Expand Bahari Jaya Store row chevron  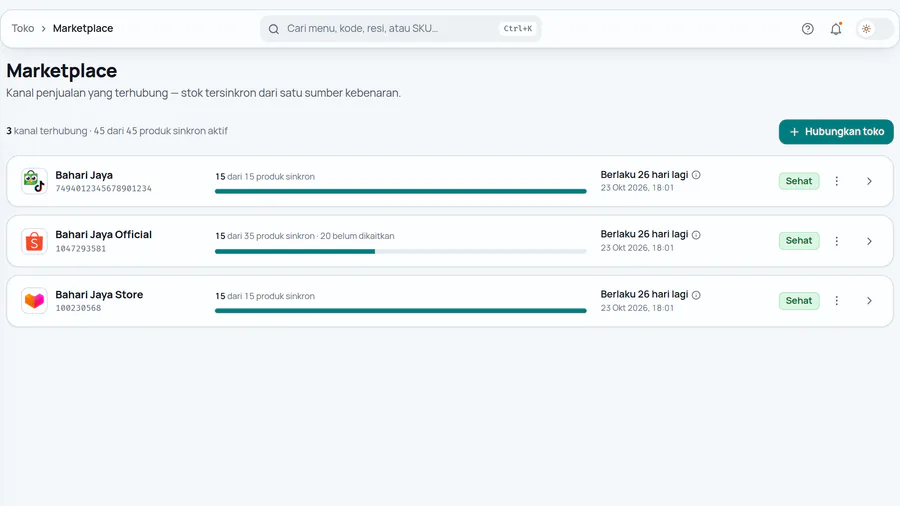click(869, 301)
